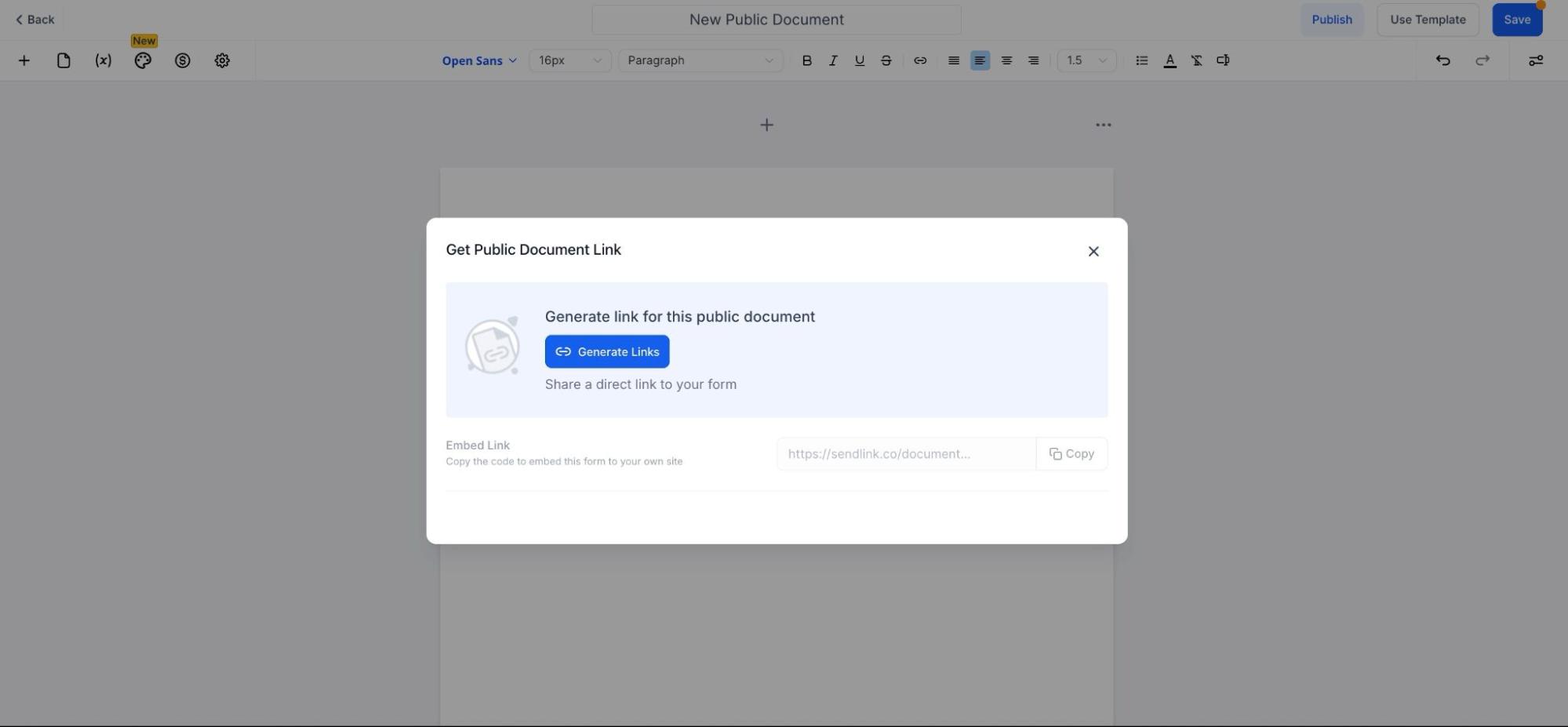Click the undo arrow

[1442, 60]
